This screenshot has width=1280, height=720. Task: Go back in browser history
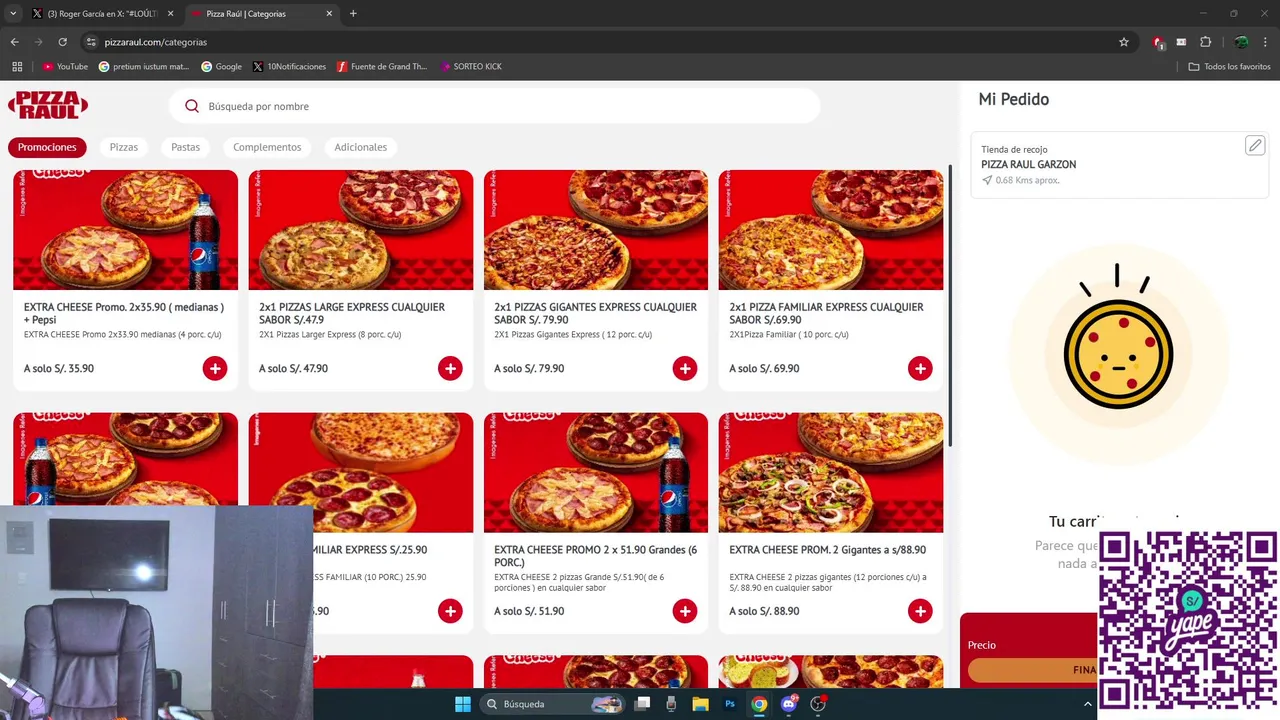coord(14,42)
